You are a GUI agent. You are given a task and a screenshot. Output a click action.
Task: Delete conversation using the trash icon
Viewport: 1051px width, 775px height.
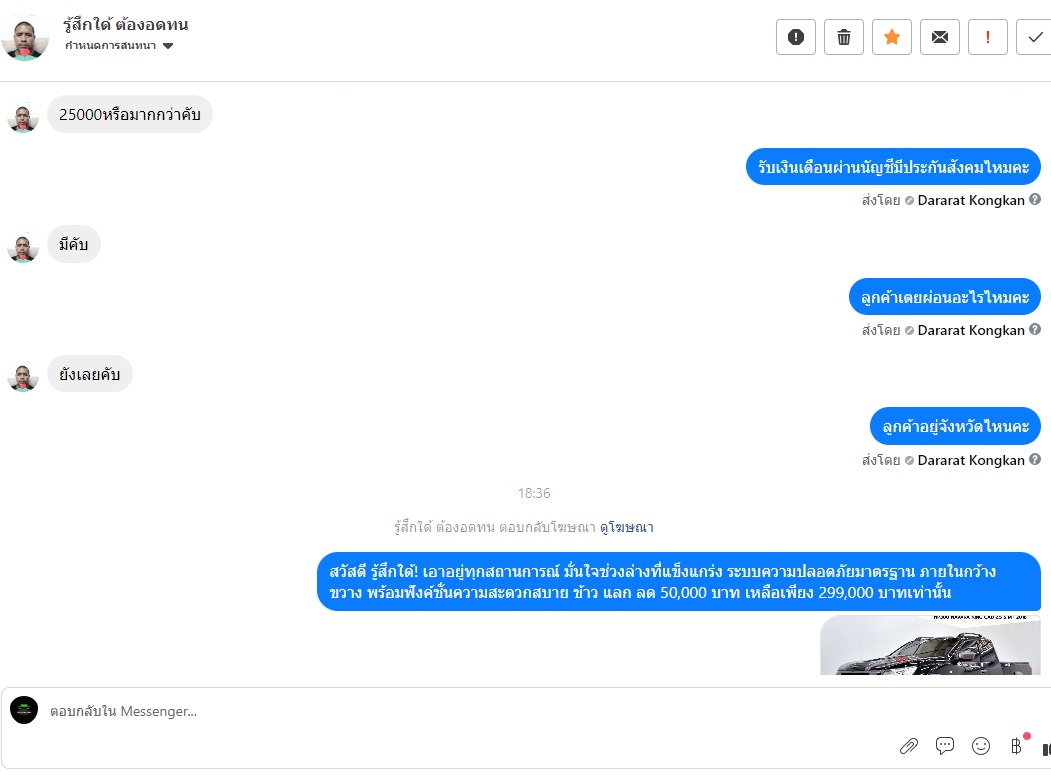click(844, 37)
